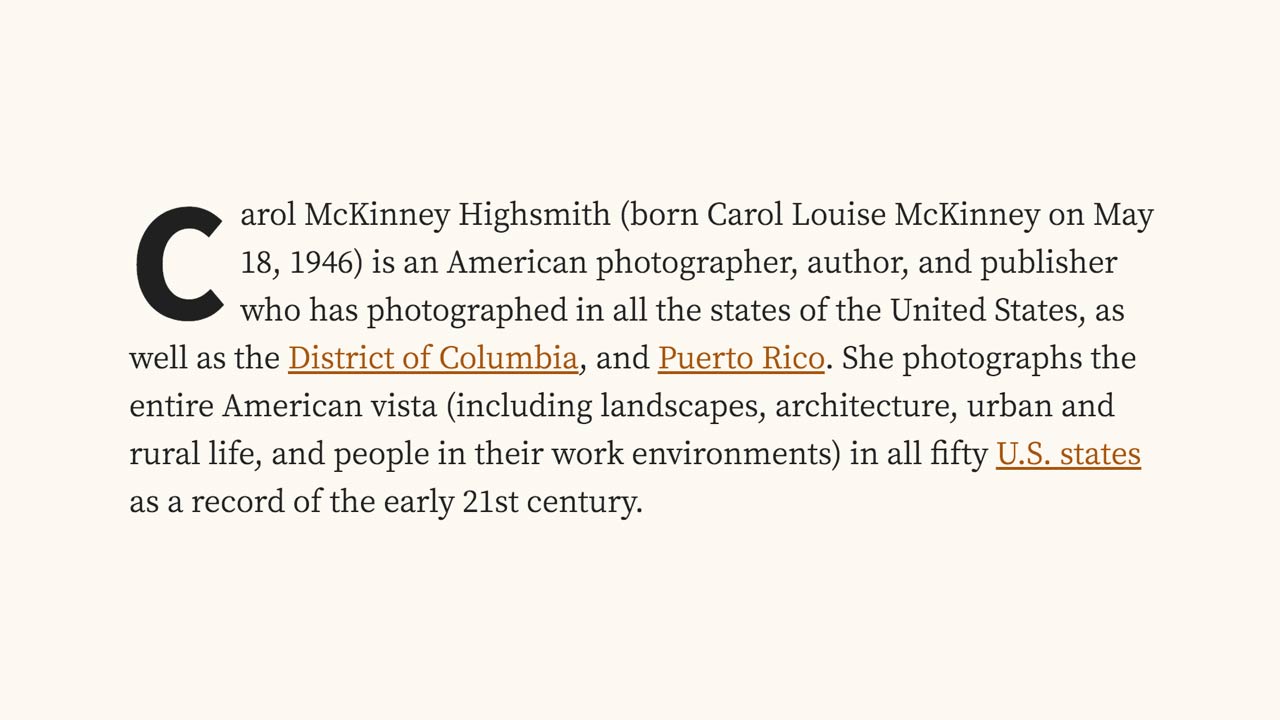Viewport: 1280px width, 720px height.
Task: Click the word landscapes
Action: click(x=683, y=406)
